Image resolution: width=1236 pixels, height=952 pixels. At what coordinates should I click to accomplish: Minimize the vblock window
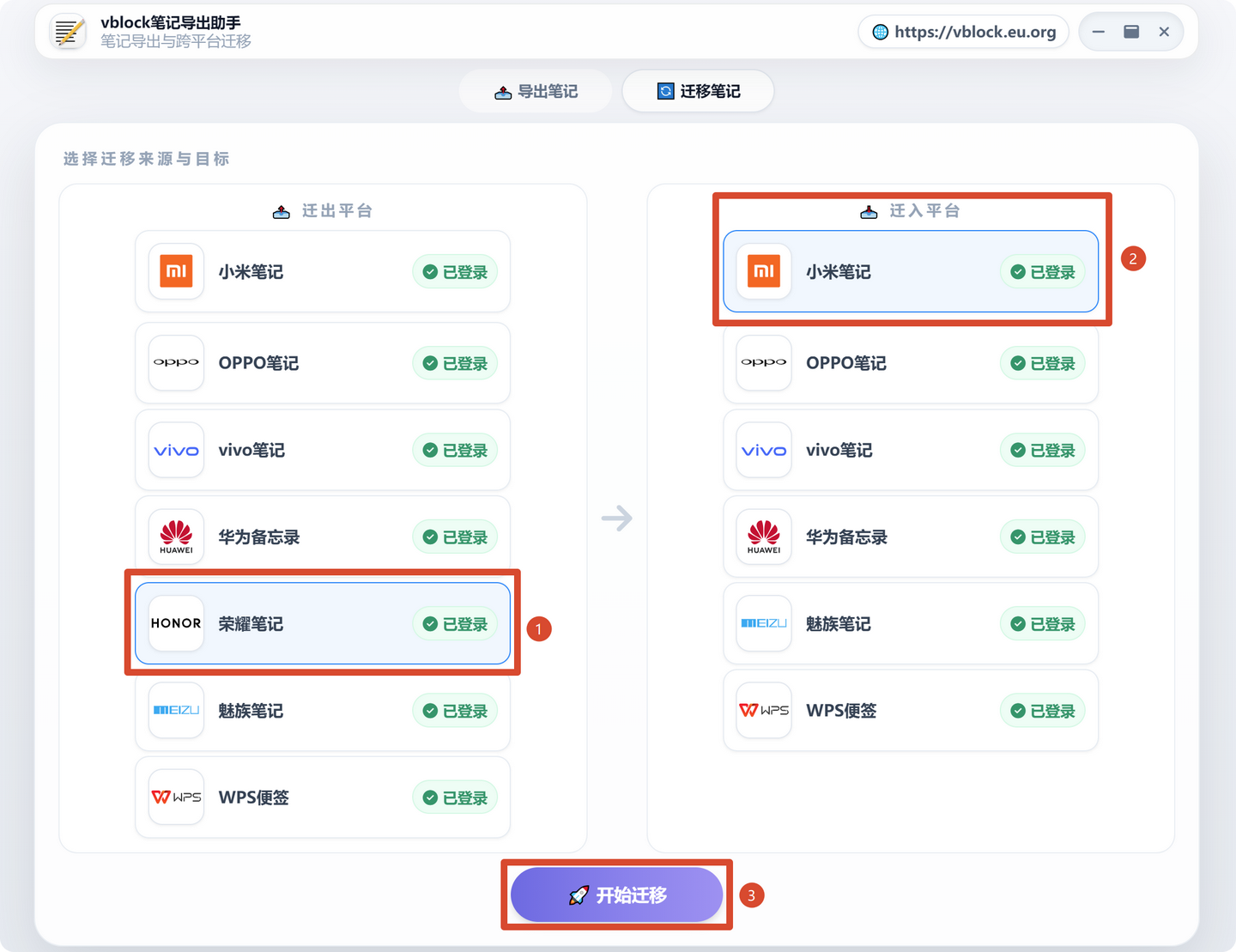[1099, 32]
